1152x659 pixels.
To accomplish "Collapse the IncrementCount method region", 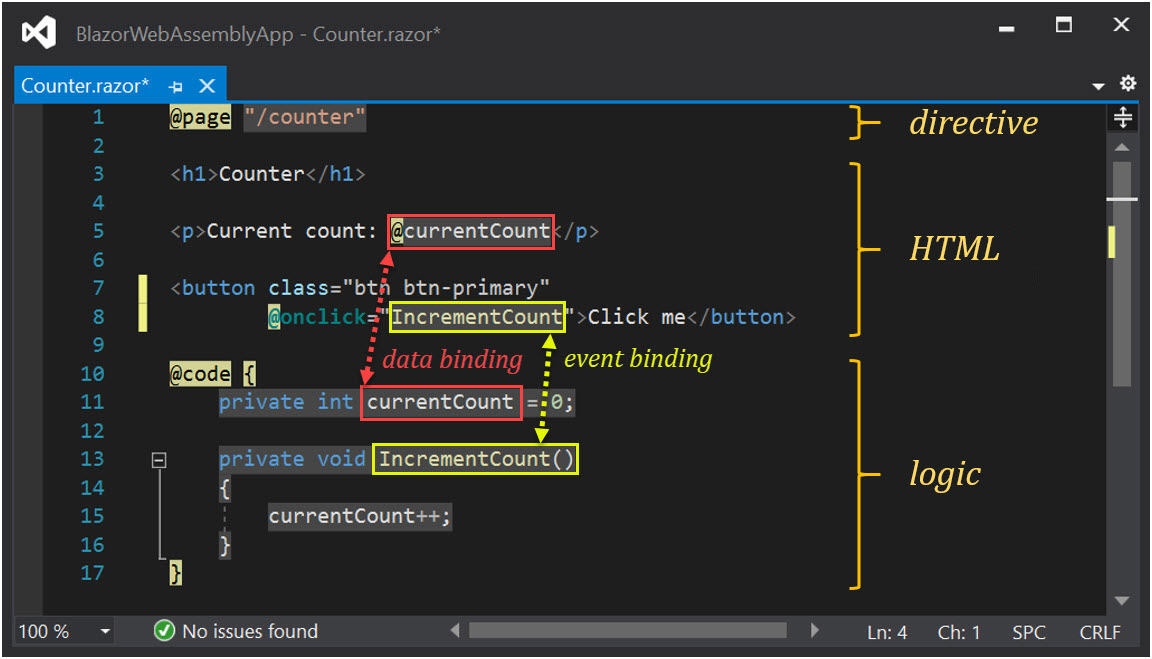I will (157, 459).
